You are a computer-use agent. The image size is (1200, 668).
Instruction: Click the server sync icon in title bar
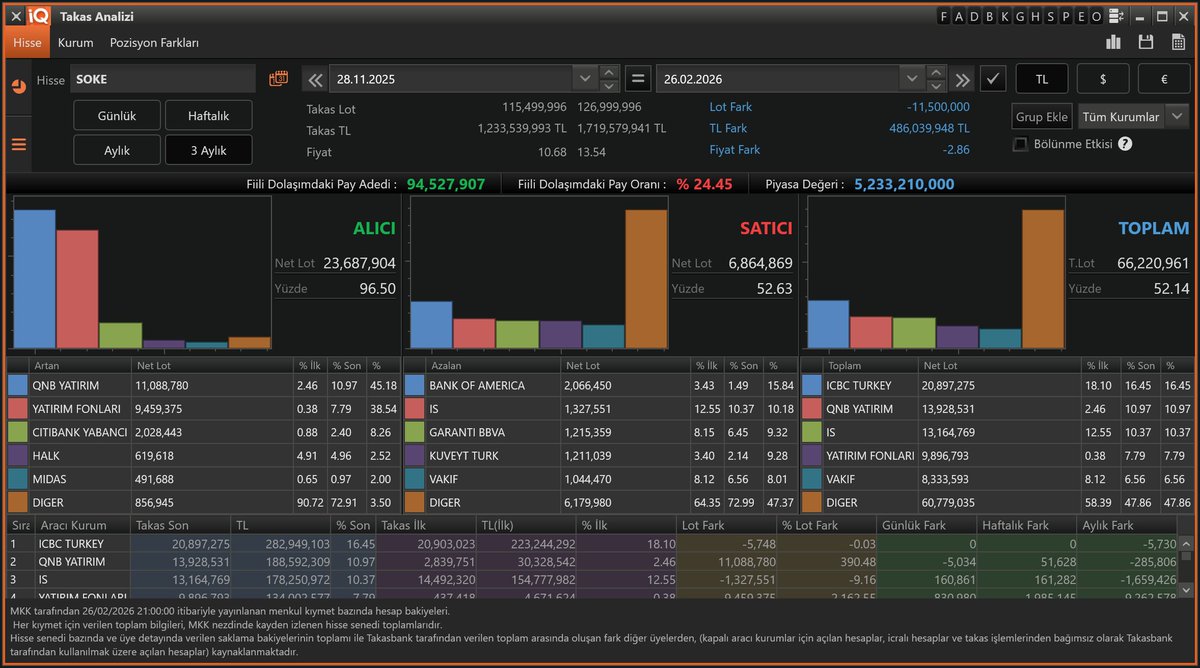point(1115,16)
